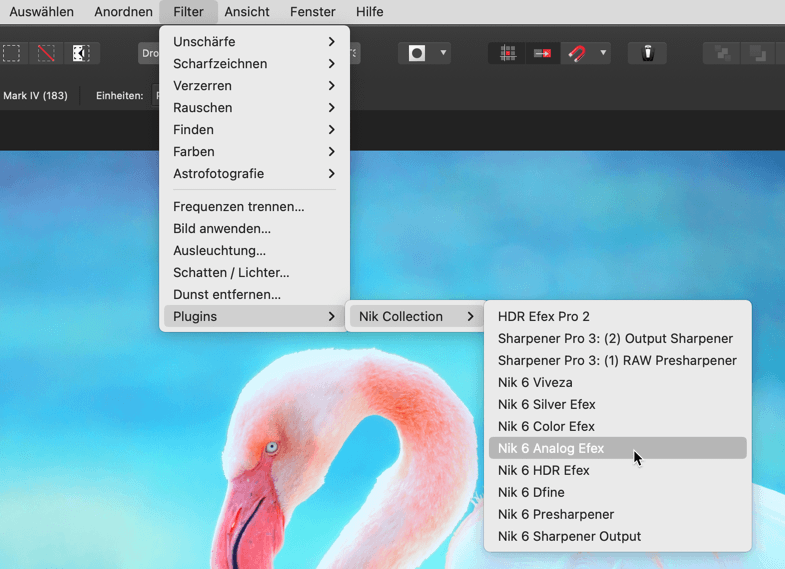The height and width of the screenshot is (569, 785).
Task: Choose Ausleuchtung… filter
Action: (x=254, y=251)
